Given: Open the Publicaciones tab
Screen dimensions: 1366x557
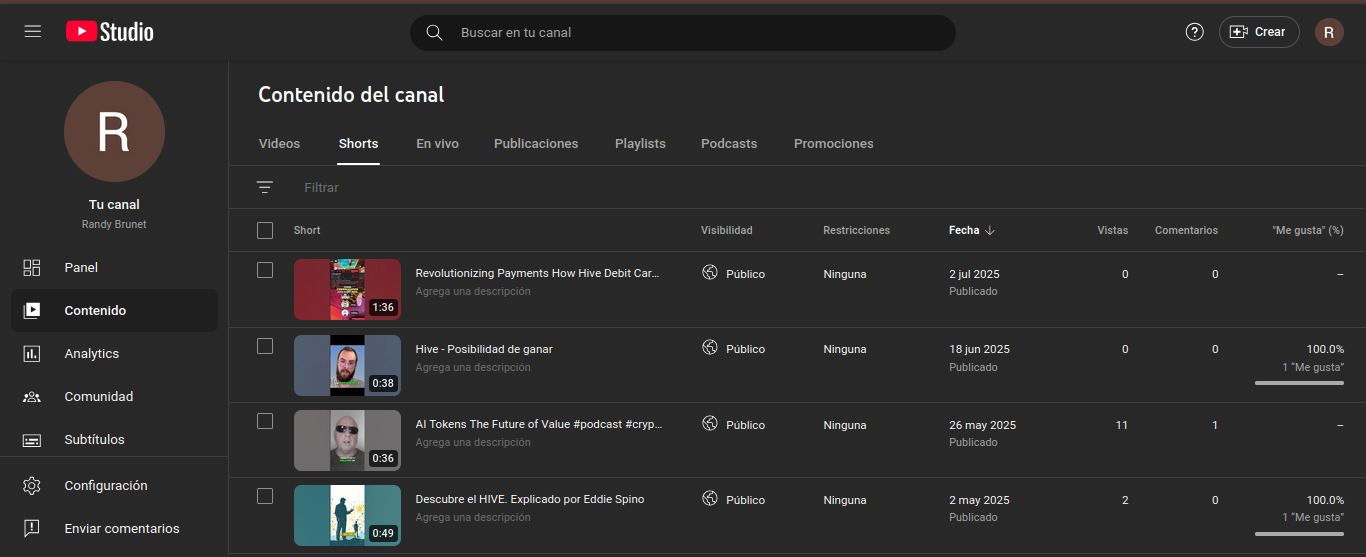Looking at the screenshot, I should tap(536, 144).
